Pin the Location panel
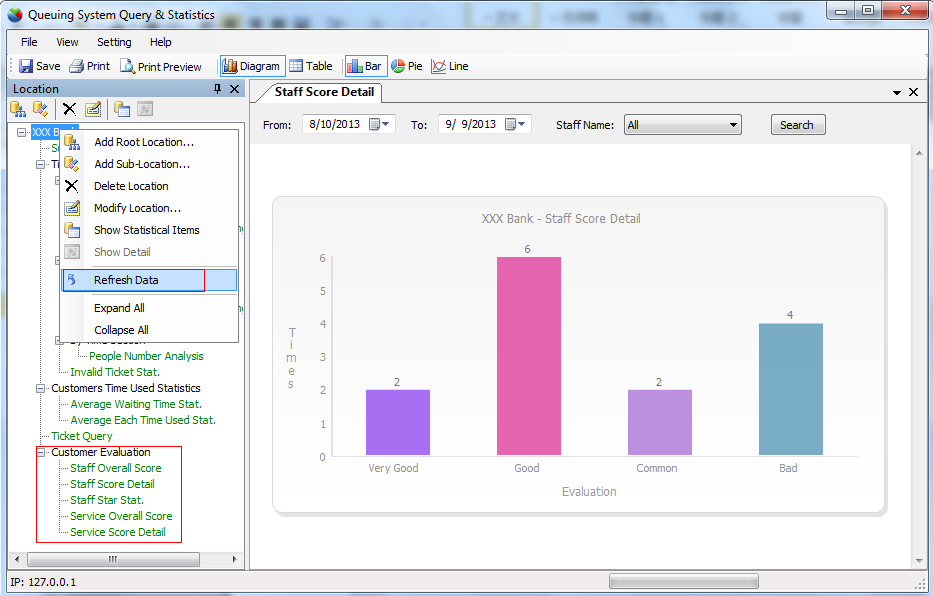This screenshot has width=933, height=596. click(x=217, y=89)
